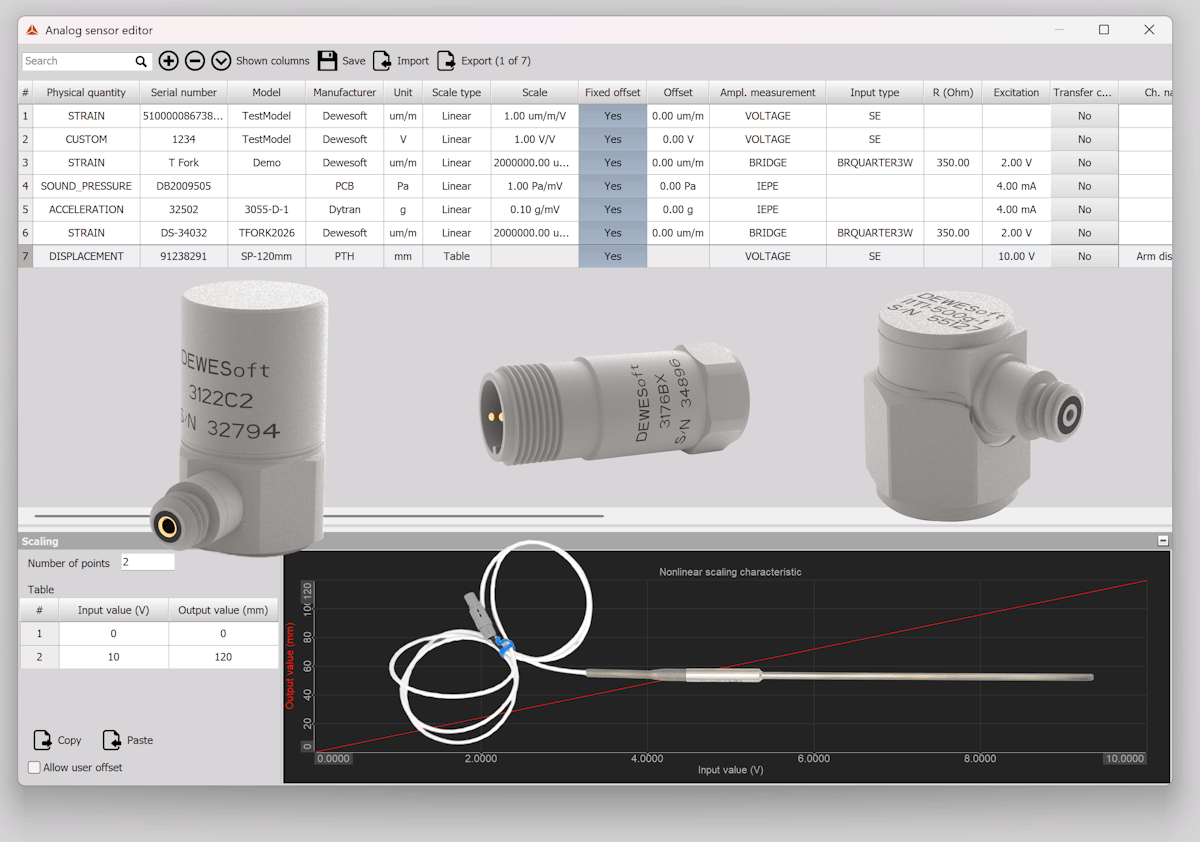The width and height of the screenshot is (1200, 842).
Task: Collapse the Scaling panel
Action: [x=1162, y=540]
